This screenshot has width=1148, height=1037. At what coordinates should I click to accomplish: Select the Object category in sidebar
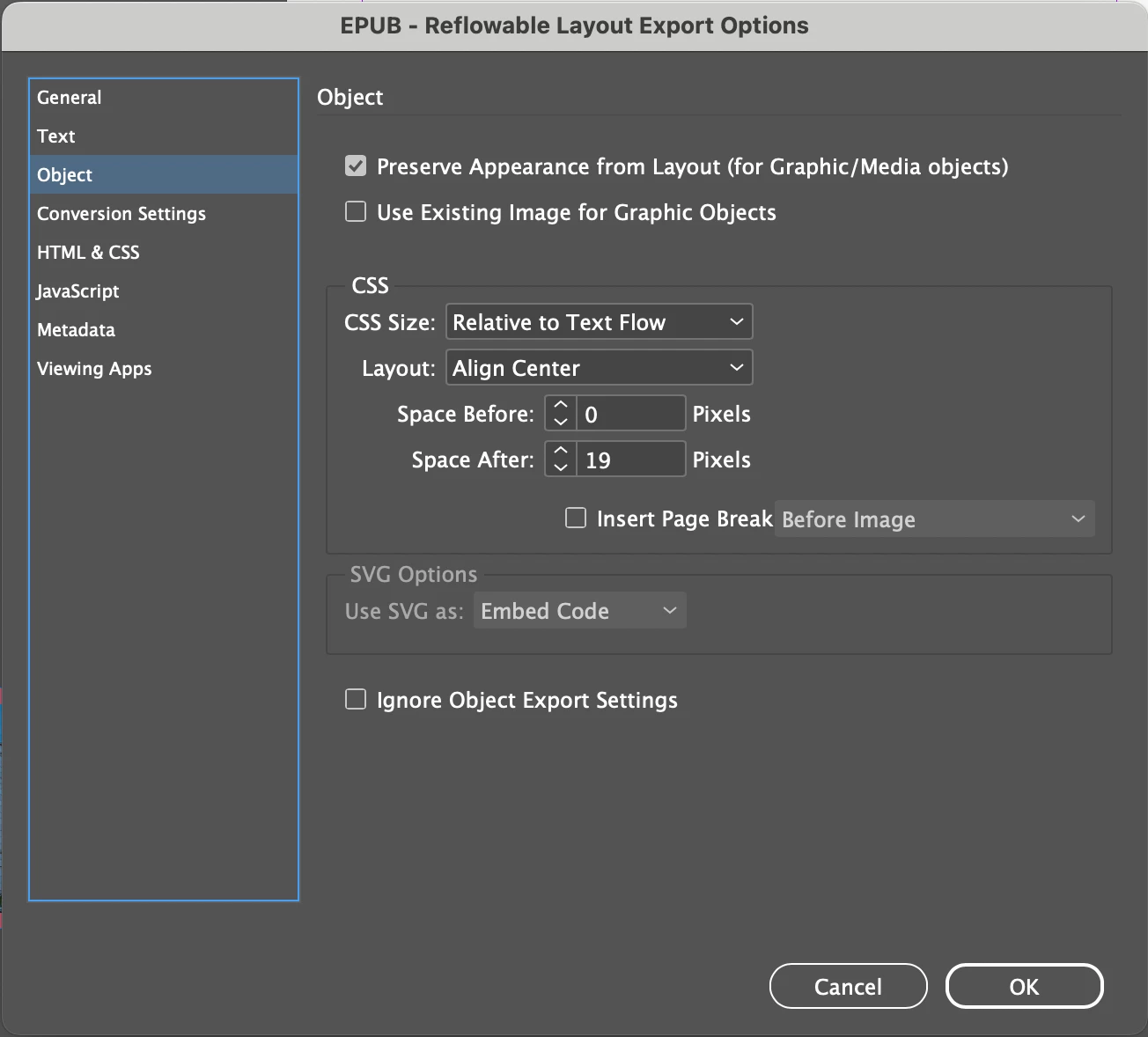coord(163,175)
